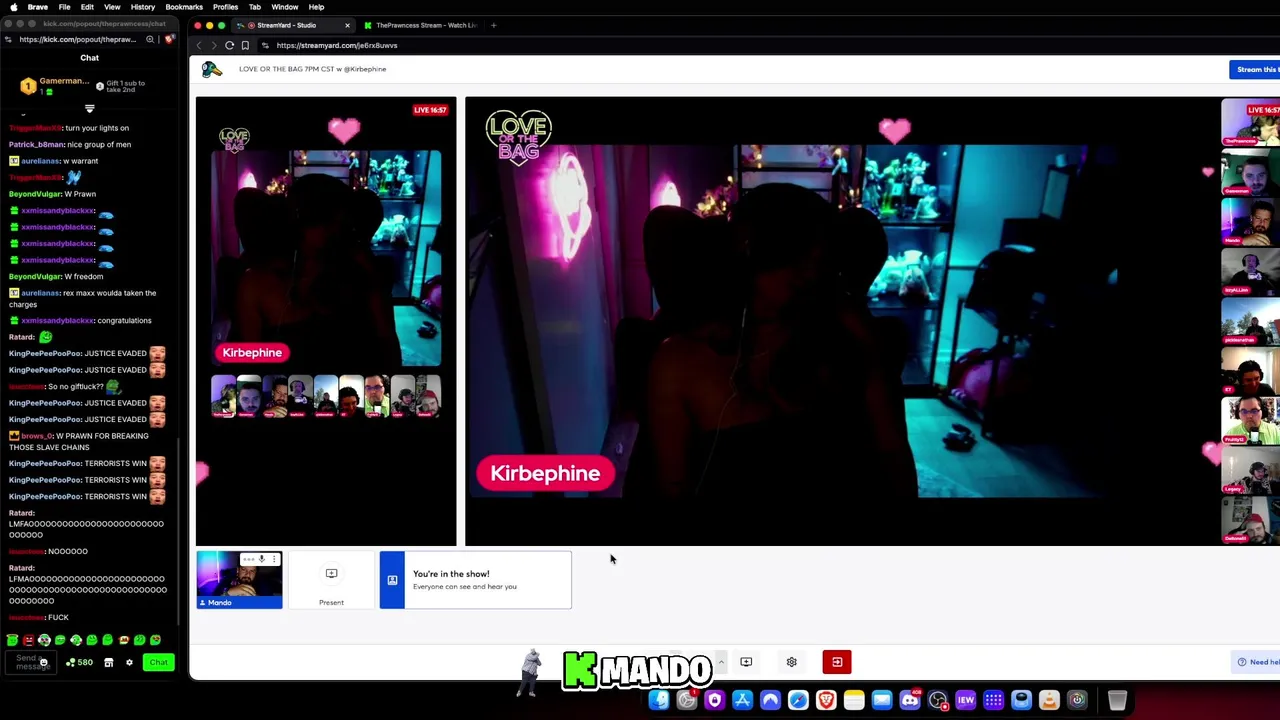
Task: Click Gamerman top gifter entry
Action: (x=54, y=86)
